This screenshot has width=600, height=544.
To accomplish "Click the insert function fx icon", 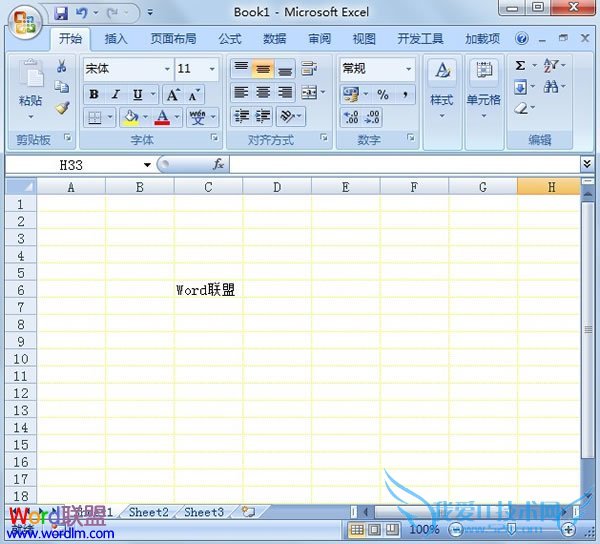I will 218,164.
